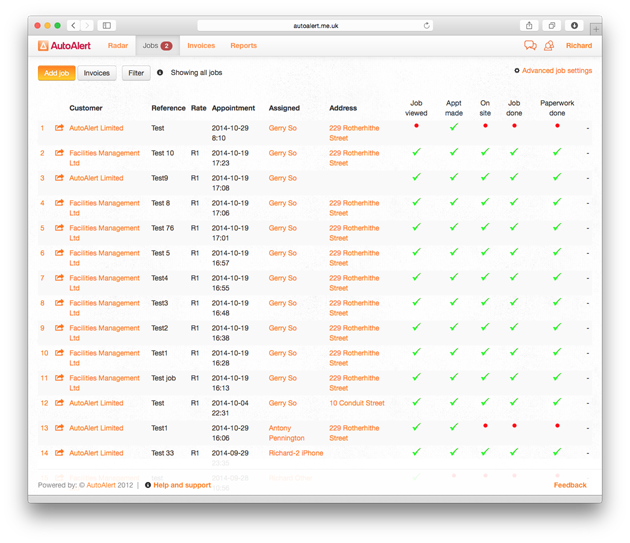The height and width of the screenshot is (543, 630).
Task: Open the share icon for job row 14
Action: point(59,453)
